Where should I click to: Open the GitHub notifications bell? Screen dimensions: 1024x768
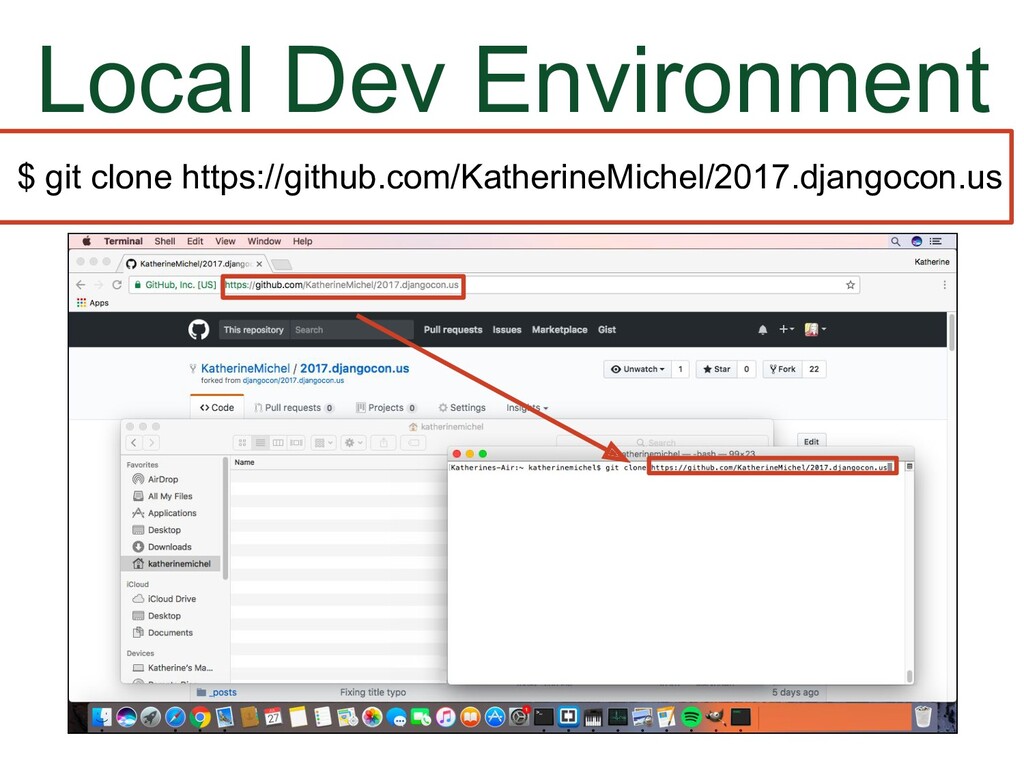pyautogui.click(x=763, y=330)
